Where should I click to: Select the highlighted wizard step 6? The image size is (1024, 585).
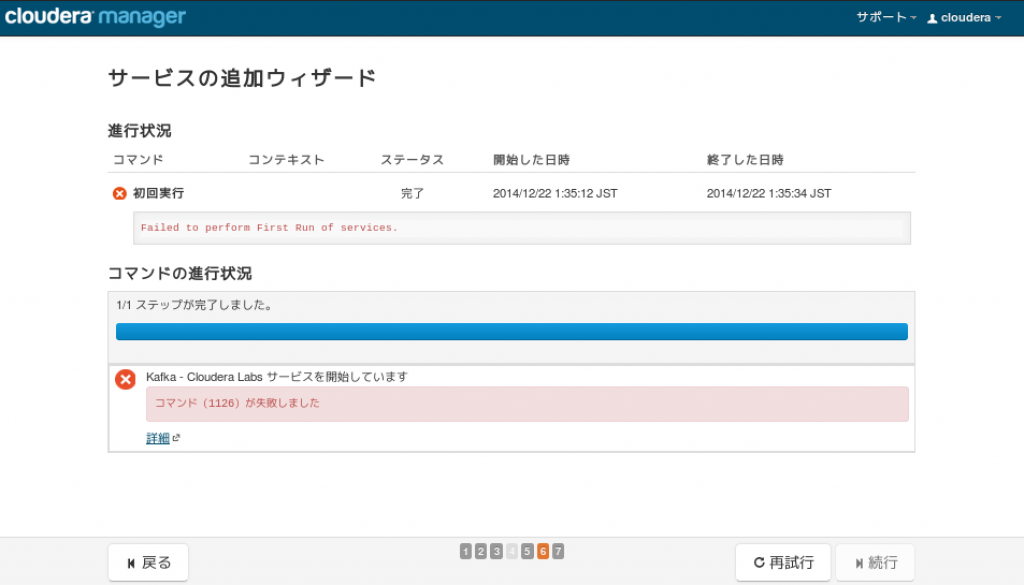543,552
